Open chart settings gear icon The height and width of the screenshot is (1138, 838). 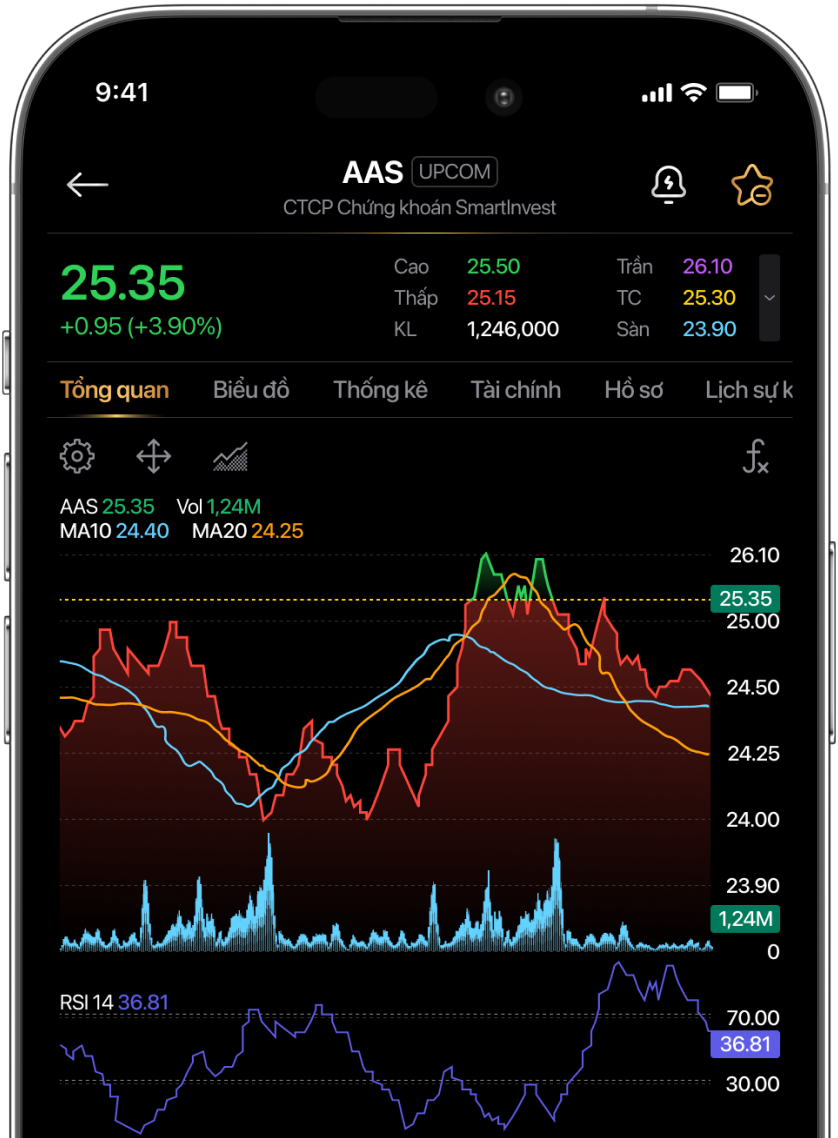coord(77,457)
